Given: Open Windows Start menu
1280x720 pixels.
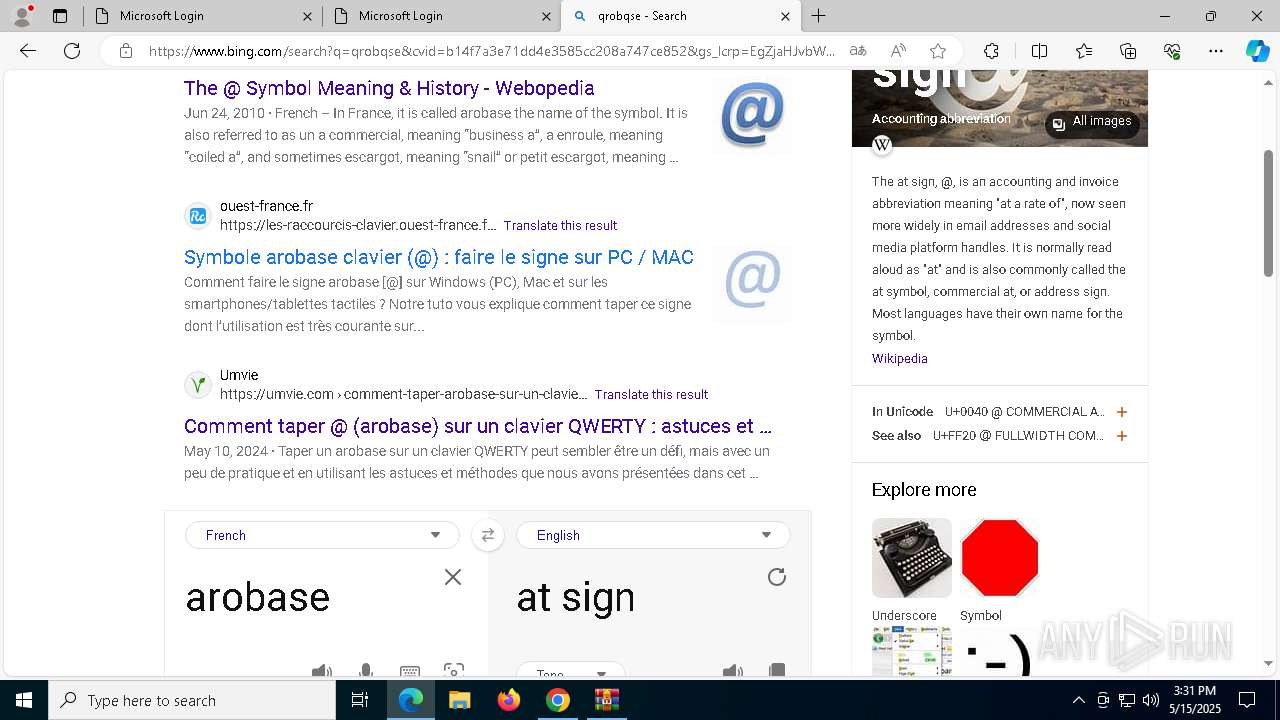Looking at the screenshot, I should tap(24, 700).
